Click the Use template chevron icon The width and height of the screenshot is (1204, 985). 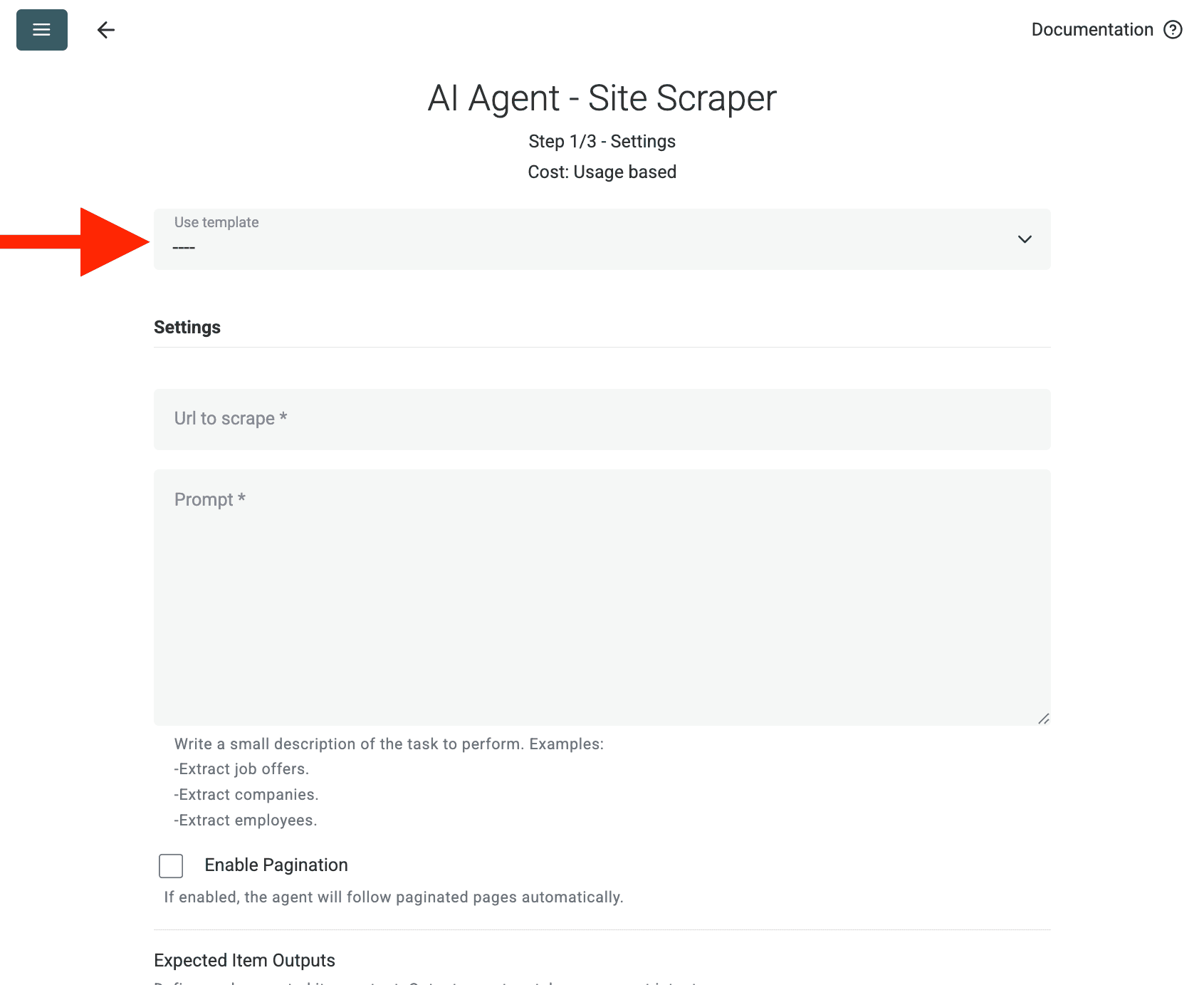pyautogui.click(x=1025, y=239)
